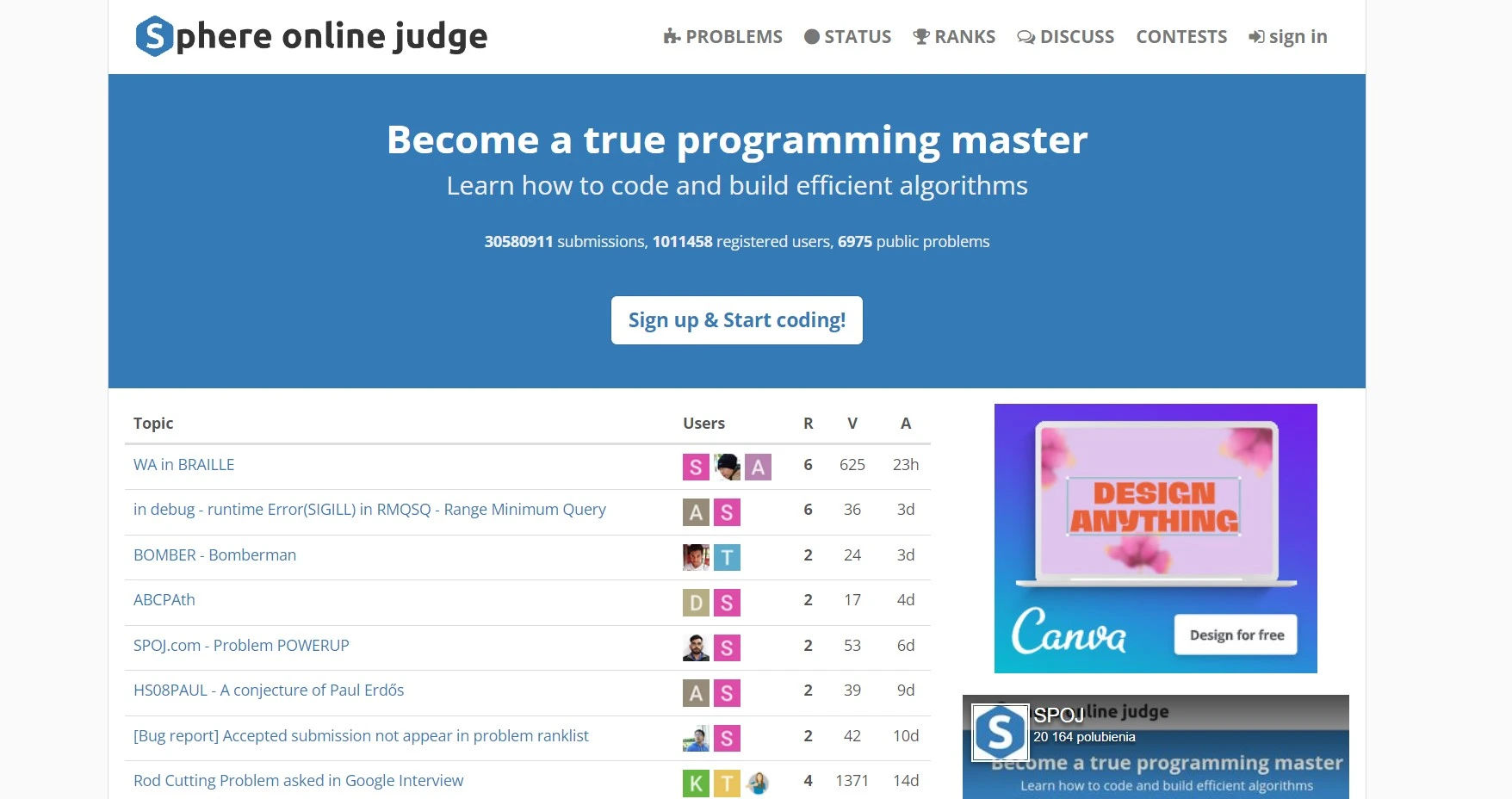
Task: Open the PROBLEMS menu item
Action: (723, 37)
